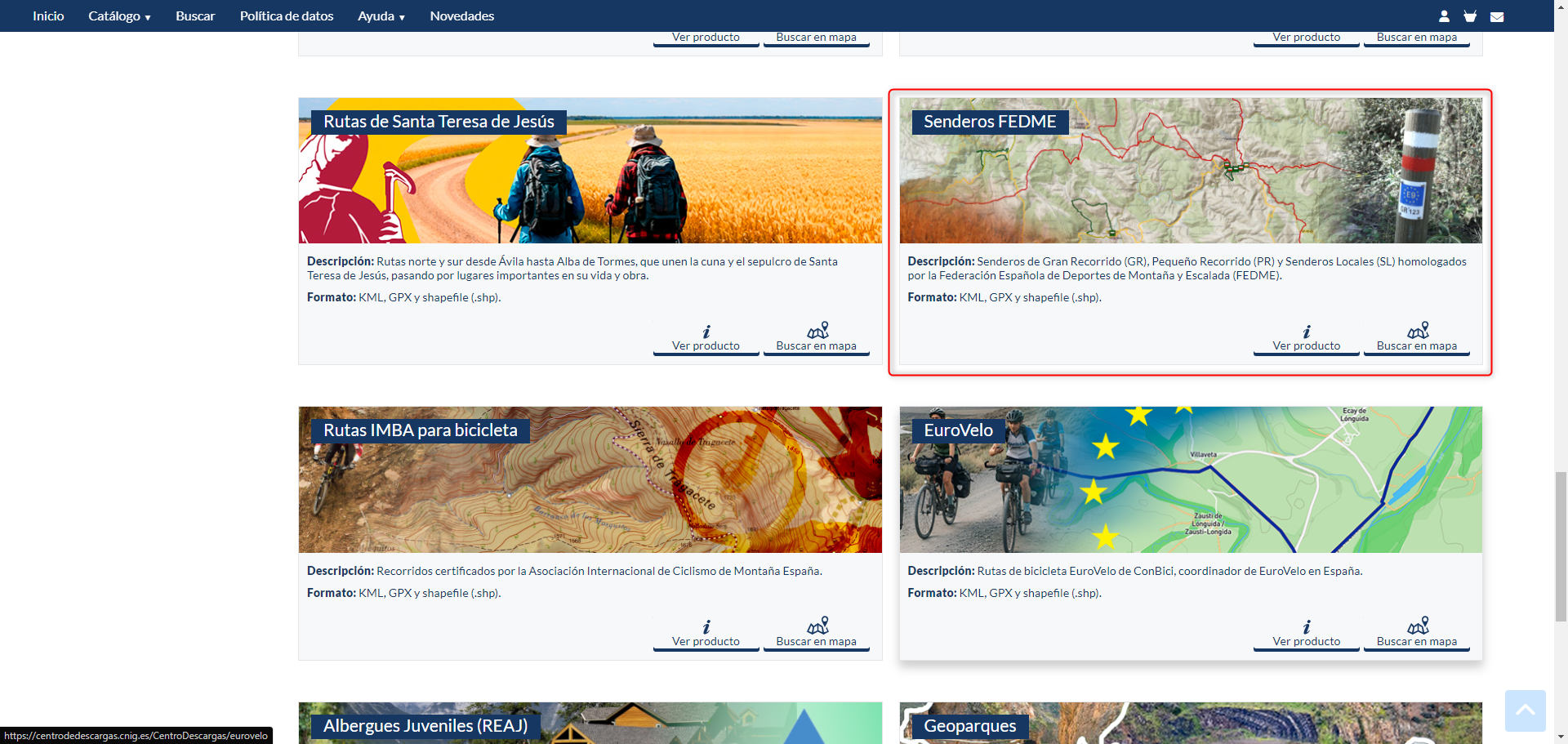This screenshot has height=744, width=1568.
Task: Click info icon for Rutas IMBA para bicicleta
Action: click(706, 627)
